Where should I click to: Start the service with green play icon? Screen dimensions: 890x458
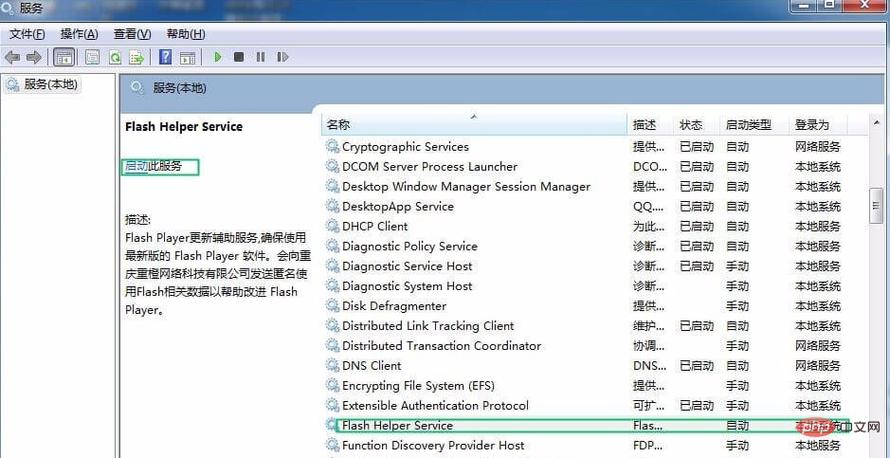pyautogui.click(x=218, y=57)
